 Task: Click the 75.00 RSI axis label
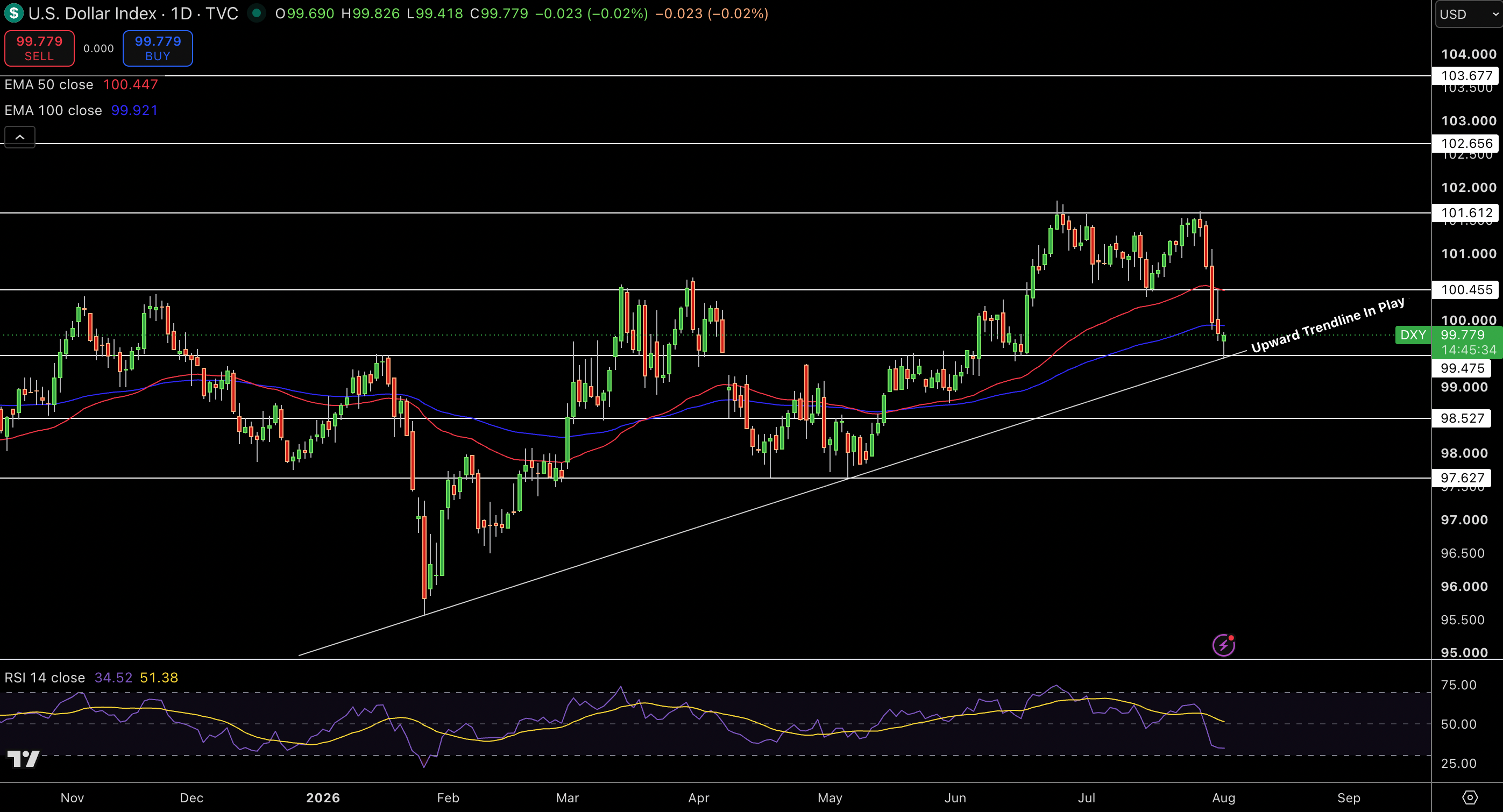pos(1459,685)
